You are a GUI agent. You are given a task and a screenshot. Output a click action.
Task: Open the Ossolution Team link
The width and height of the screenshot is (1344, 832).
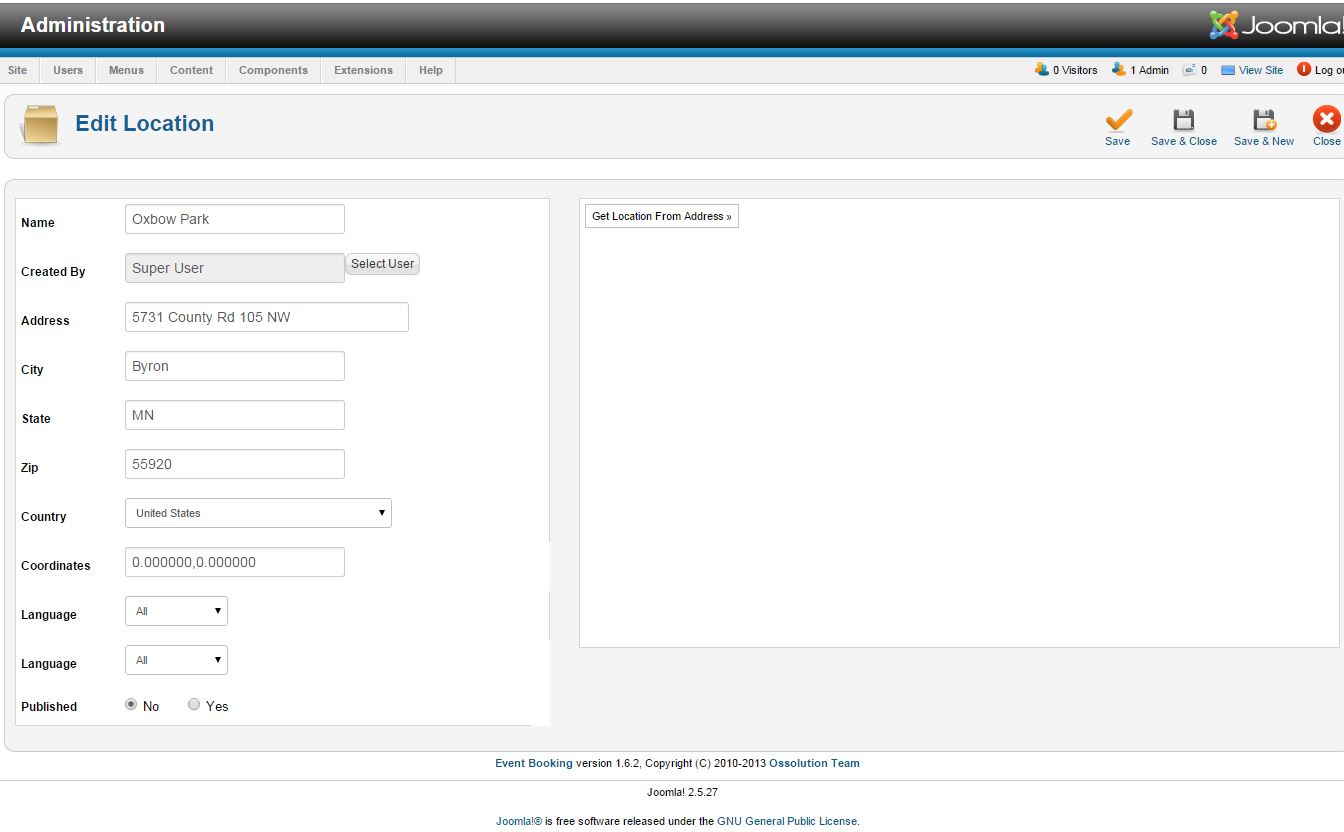click(x=814, y=763)
